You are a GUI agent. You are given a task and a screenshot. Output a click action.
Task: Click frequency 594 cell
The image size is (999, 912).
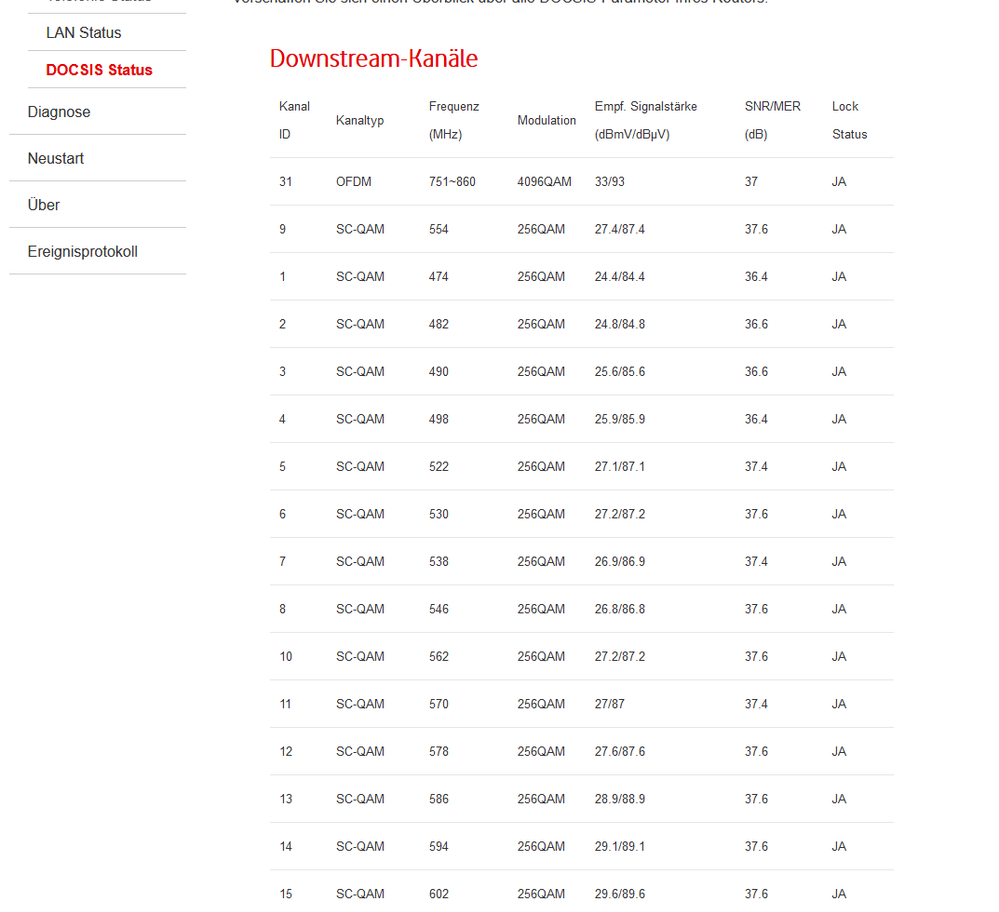438,847
